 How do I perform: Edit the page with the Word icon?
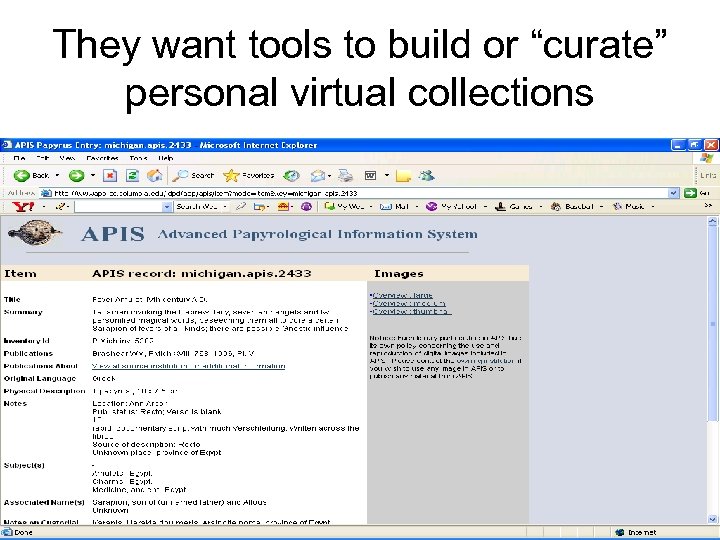tap(370, 175)
